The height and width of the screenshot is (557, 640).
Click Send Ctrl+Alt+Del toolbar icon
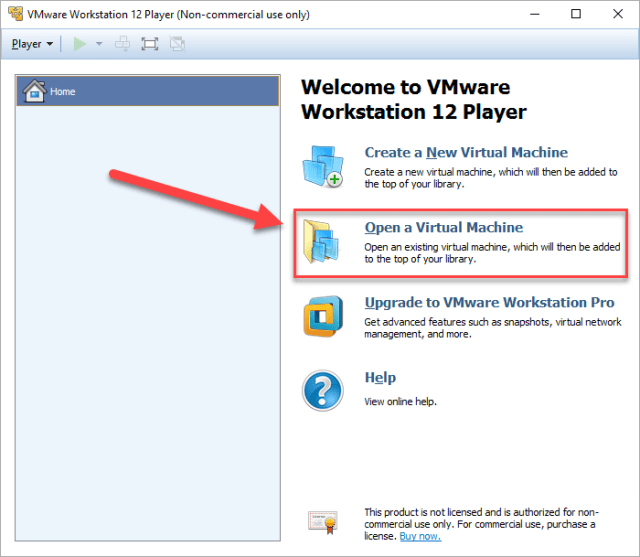[x=122, y=44]
